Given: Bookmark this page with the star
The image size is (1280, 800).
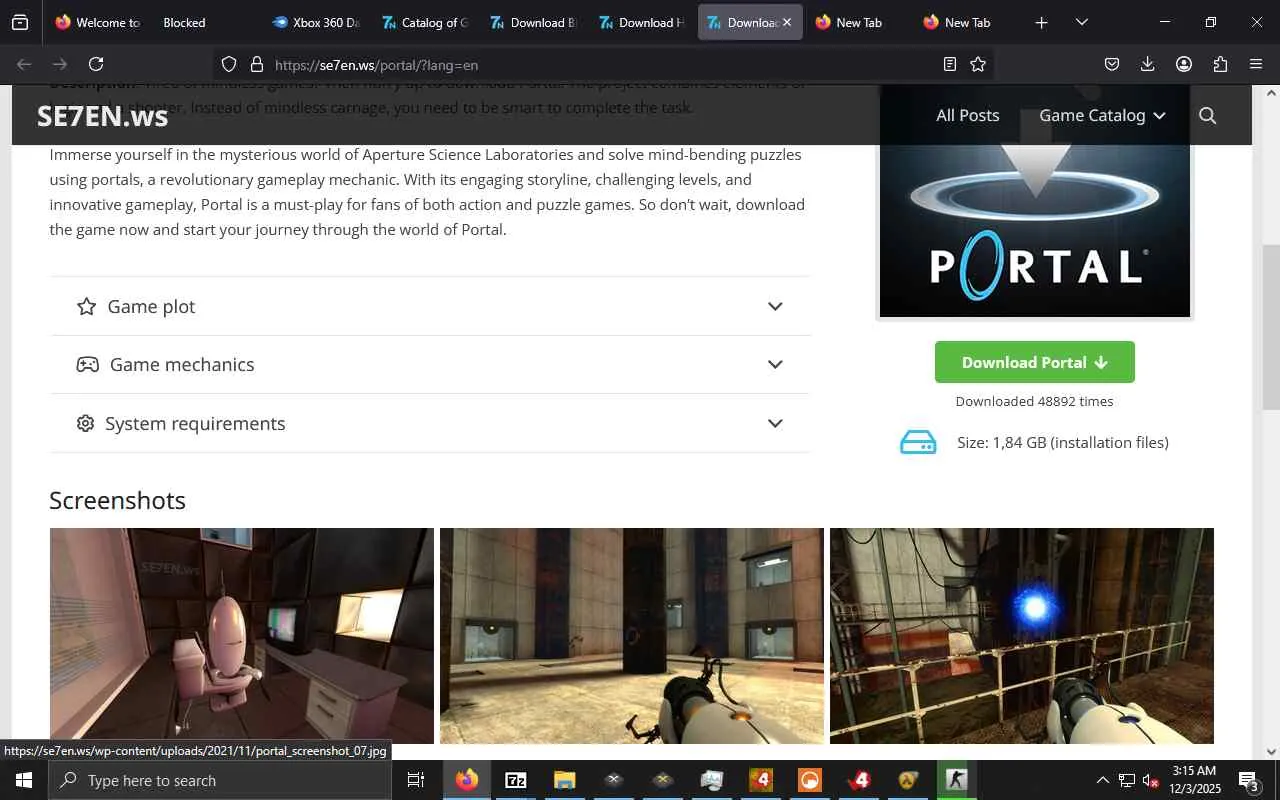Looking at the screenshot, I should point(978,64).
